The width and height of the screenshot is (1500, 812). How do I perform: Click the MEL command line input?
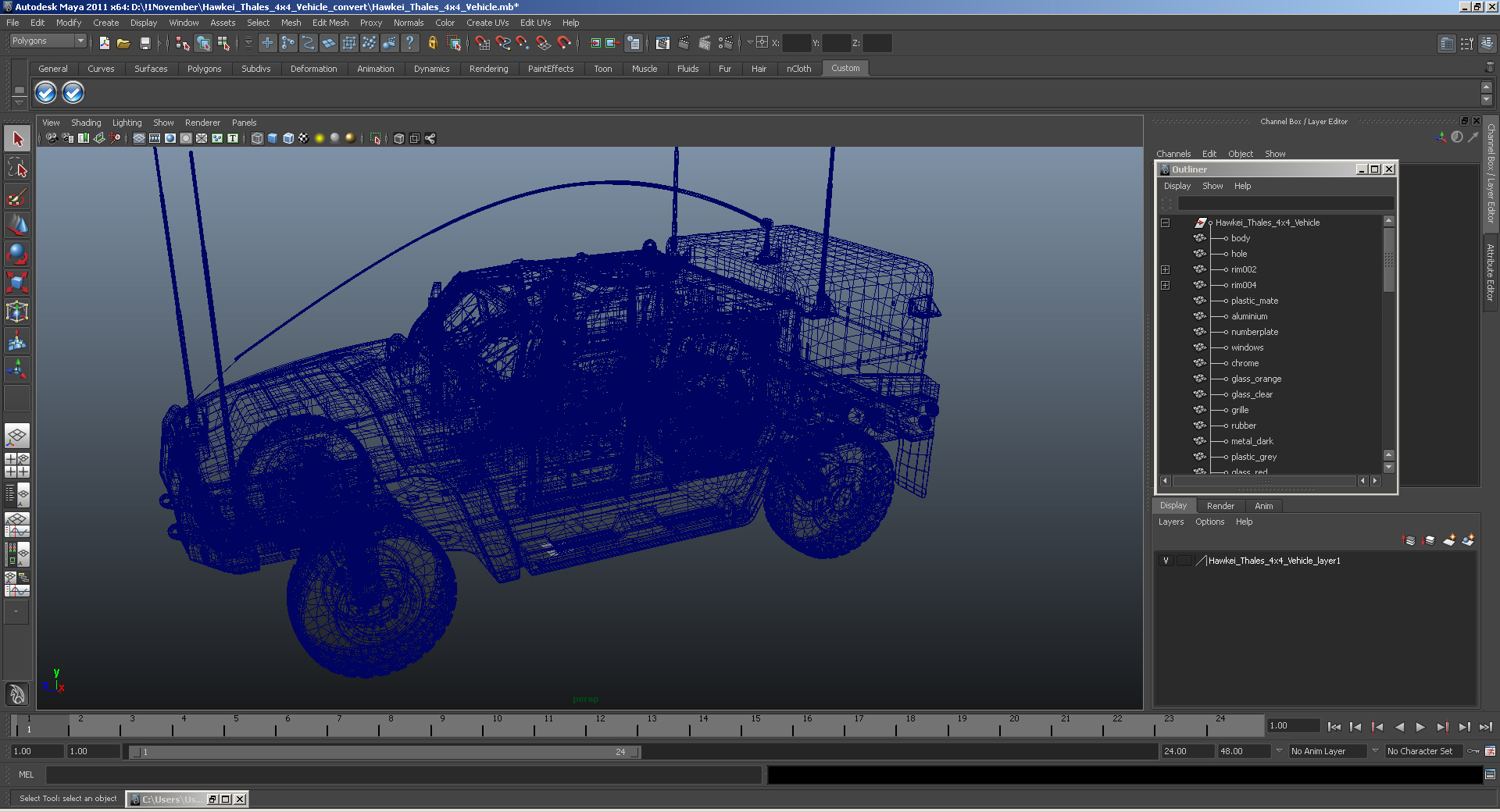point(404,775)
